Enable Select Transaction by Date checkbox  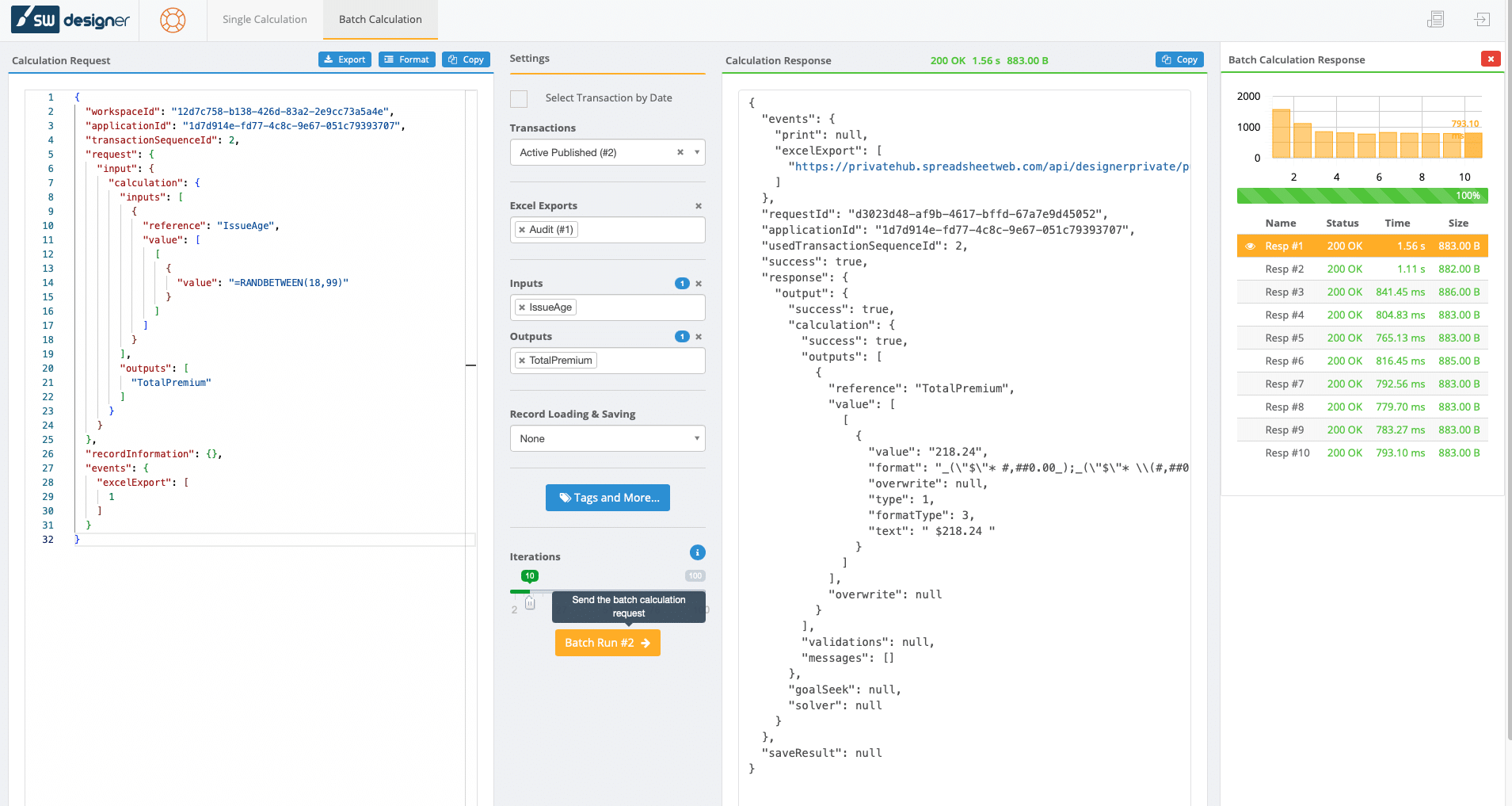(519, 98)
